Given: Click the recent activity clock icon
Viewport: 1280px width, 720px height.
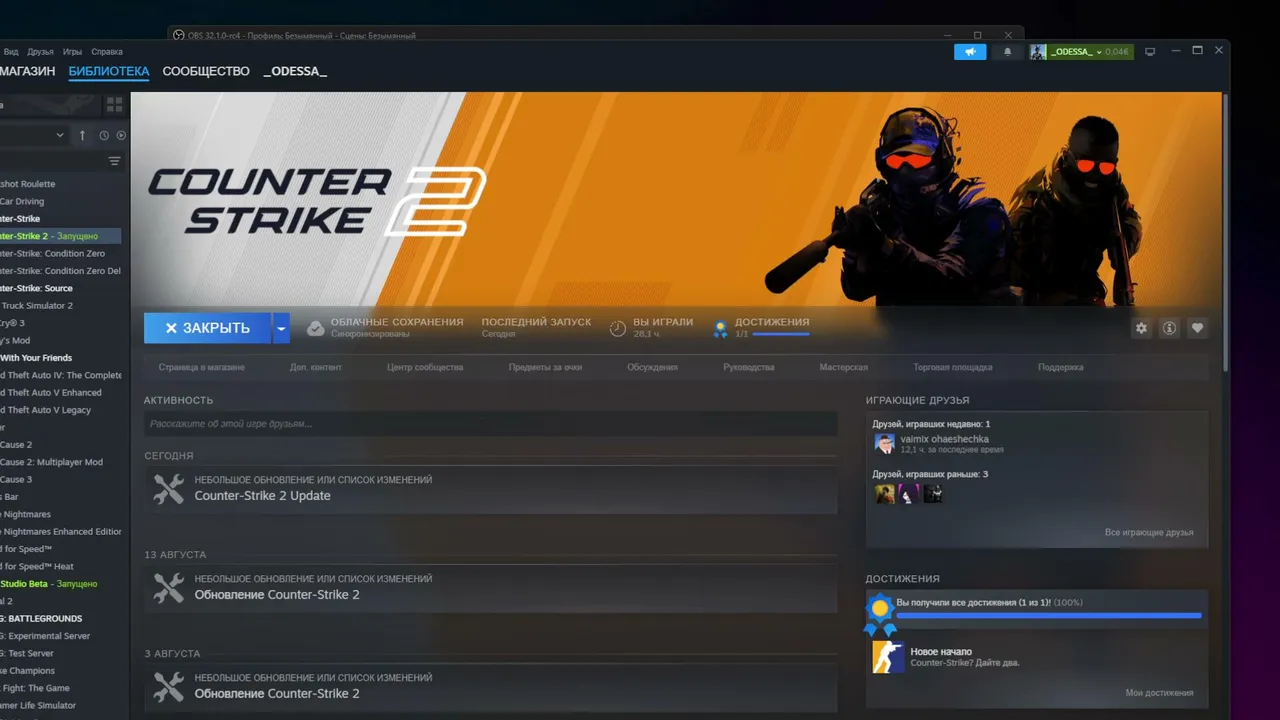Looking at the screenshot, I should (104, 135).
